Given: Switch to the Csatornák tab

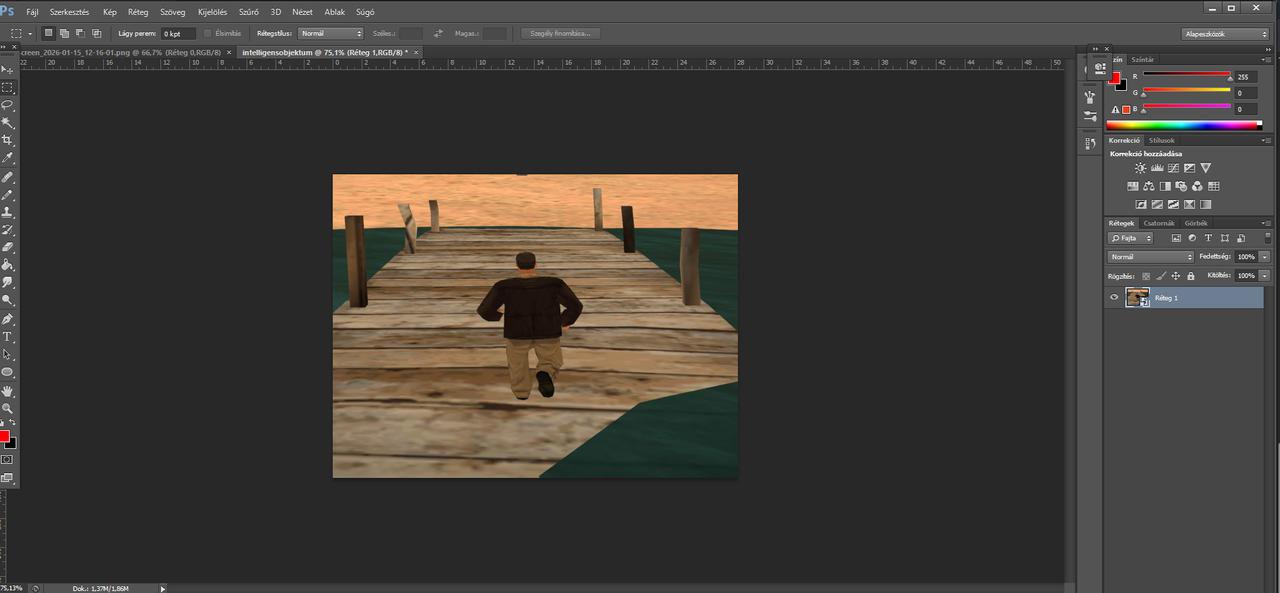Looking at the screenshot, I should (1159, 222).
